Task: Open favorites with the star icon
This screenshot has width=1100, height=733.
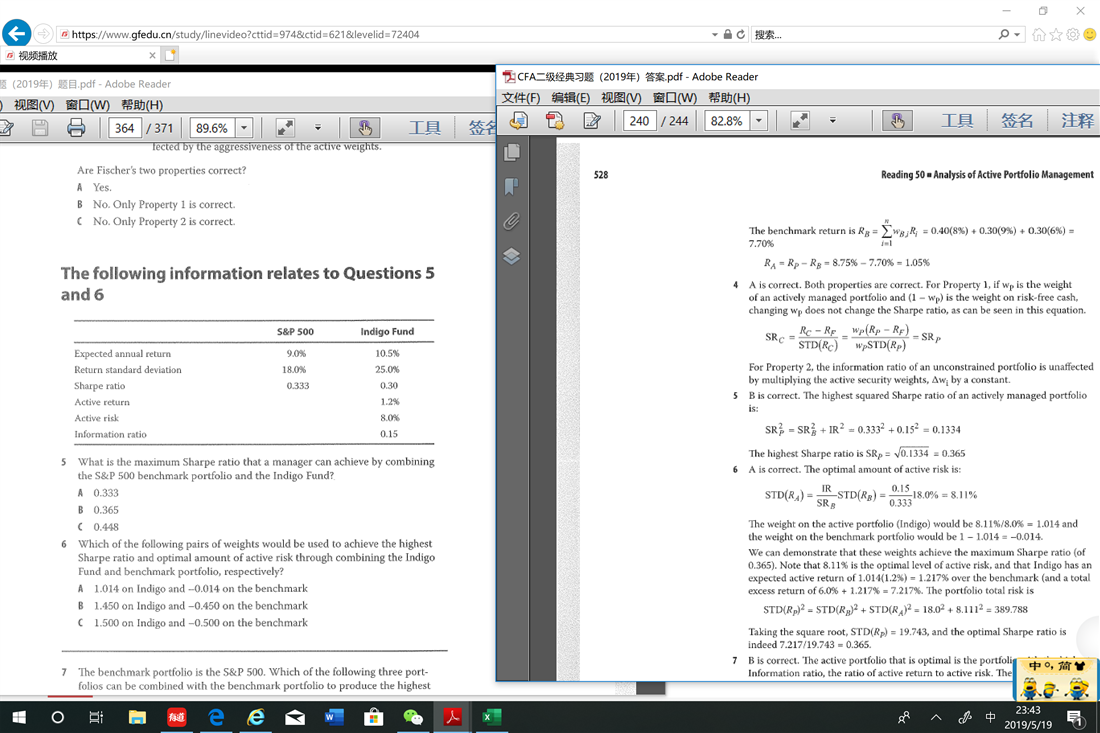Action: tap(1056, 34)
